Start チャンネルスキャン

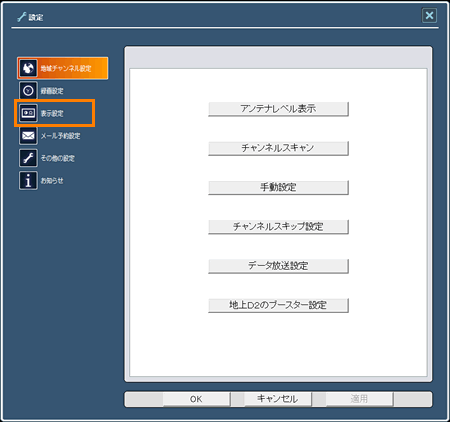[x=278, y=148]
